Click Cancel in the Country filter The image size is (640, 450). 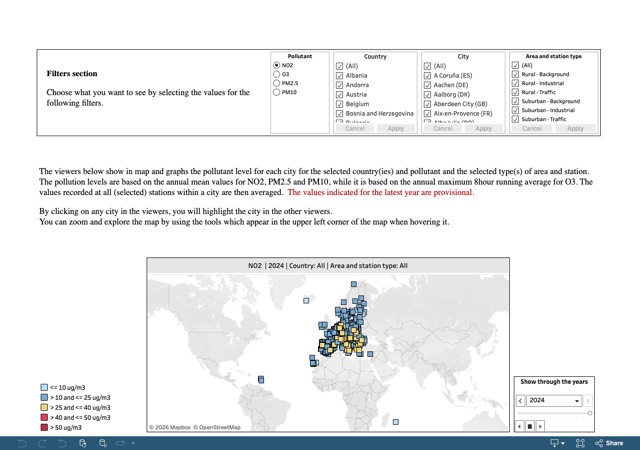click(x=355, y=128)
